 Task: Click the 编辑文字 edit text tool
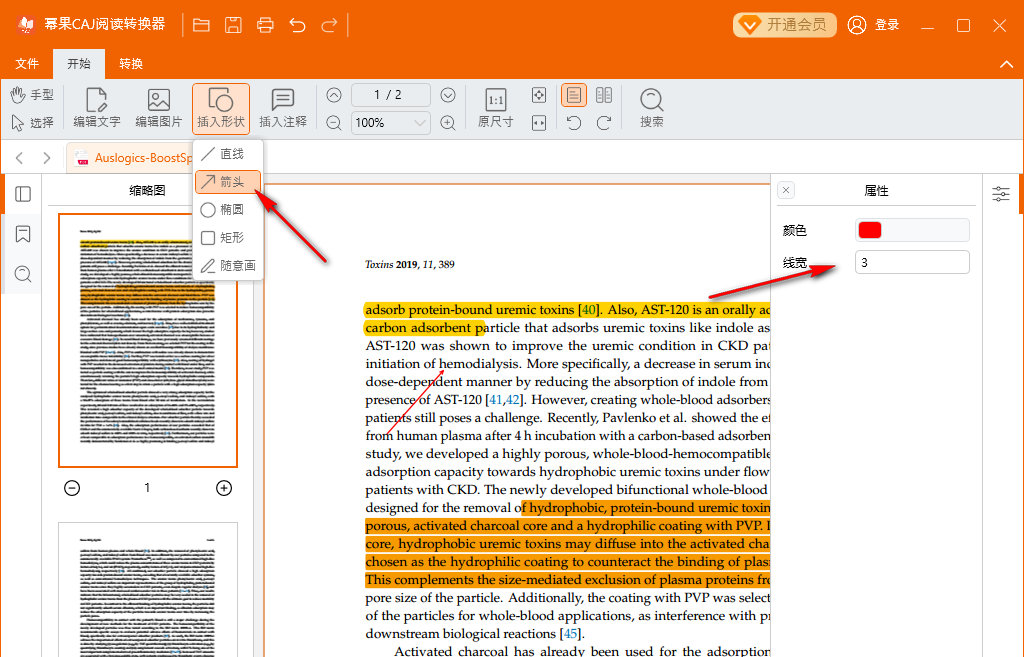(97, 108)
